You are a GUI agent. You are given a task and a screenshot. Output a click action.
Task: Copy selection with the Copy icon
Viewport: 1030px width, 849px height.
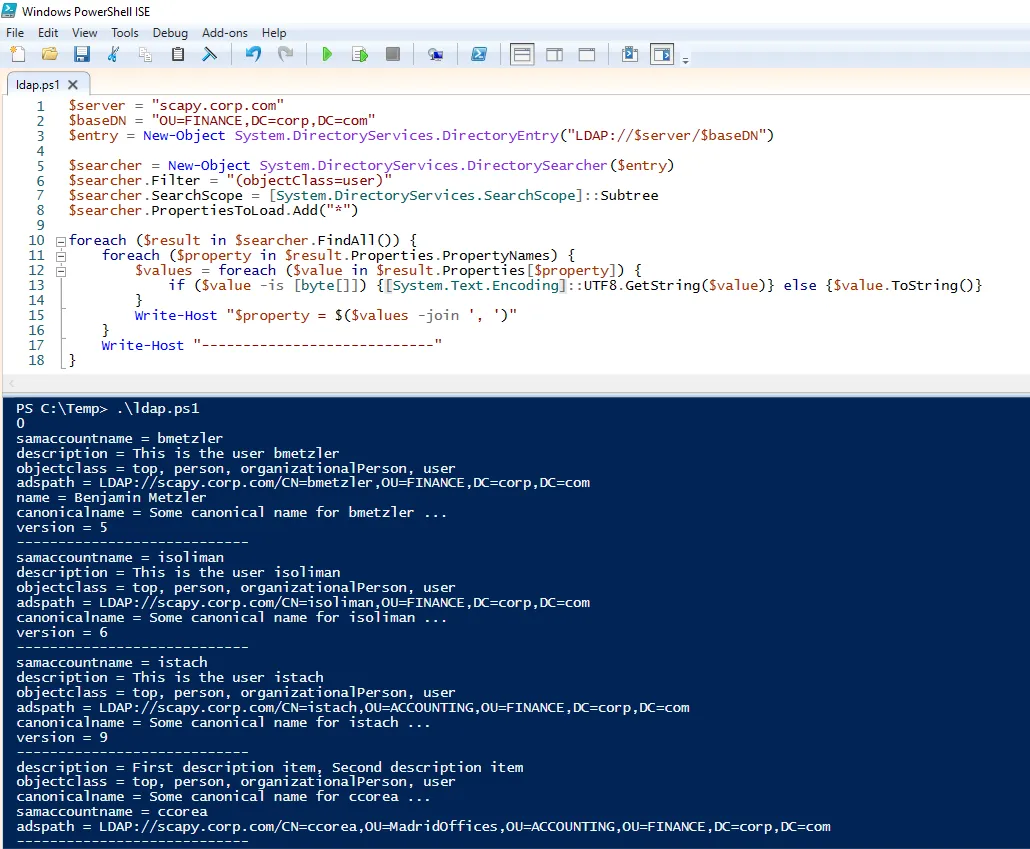145,54
